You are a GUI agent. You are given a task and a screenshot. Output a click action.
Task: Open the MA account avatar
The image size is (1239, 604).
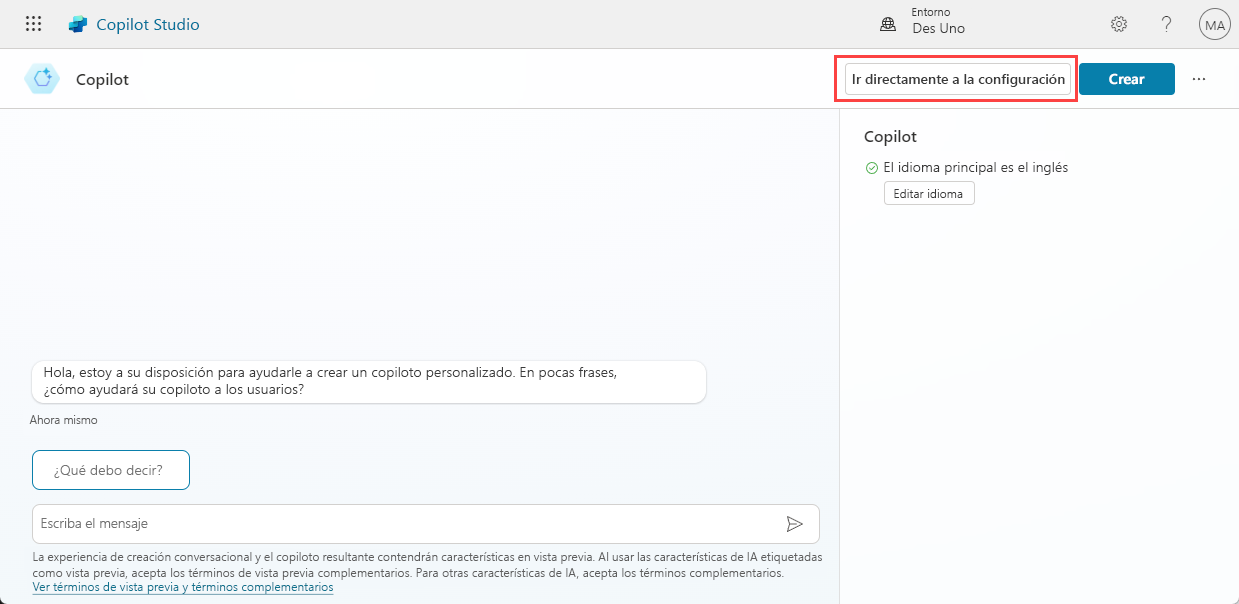[1214, 24]
